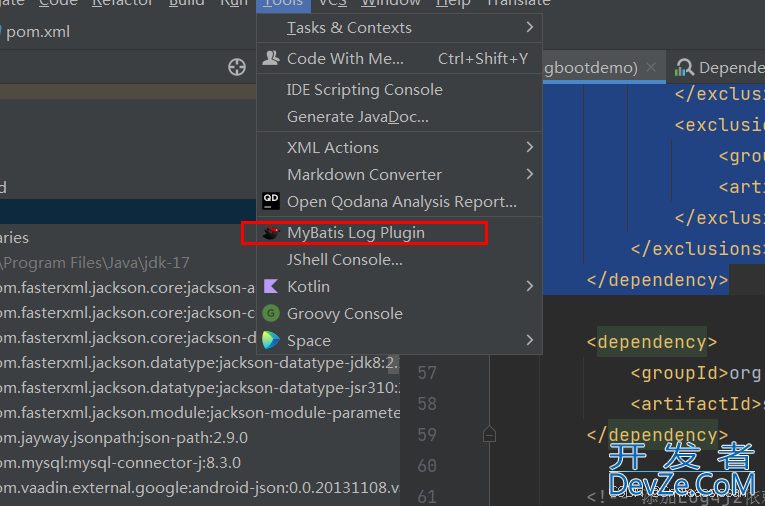Click the Space logo icon
Viewport: 765px width, 506px height.
271,340
